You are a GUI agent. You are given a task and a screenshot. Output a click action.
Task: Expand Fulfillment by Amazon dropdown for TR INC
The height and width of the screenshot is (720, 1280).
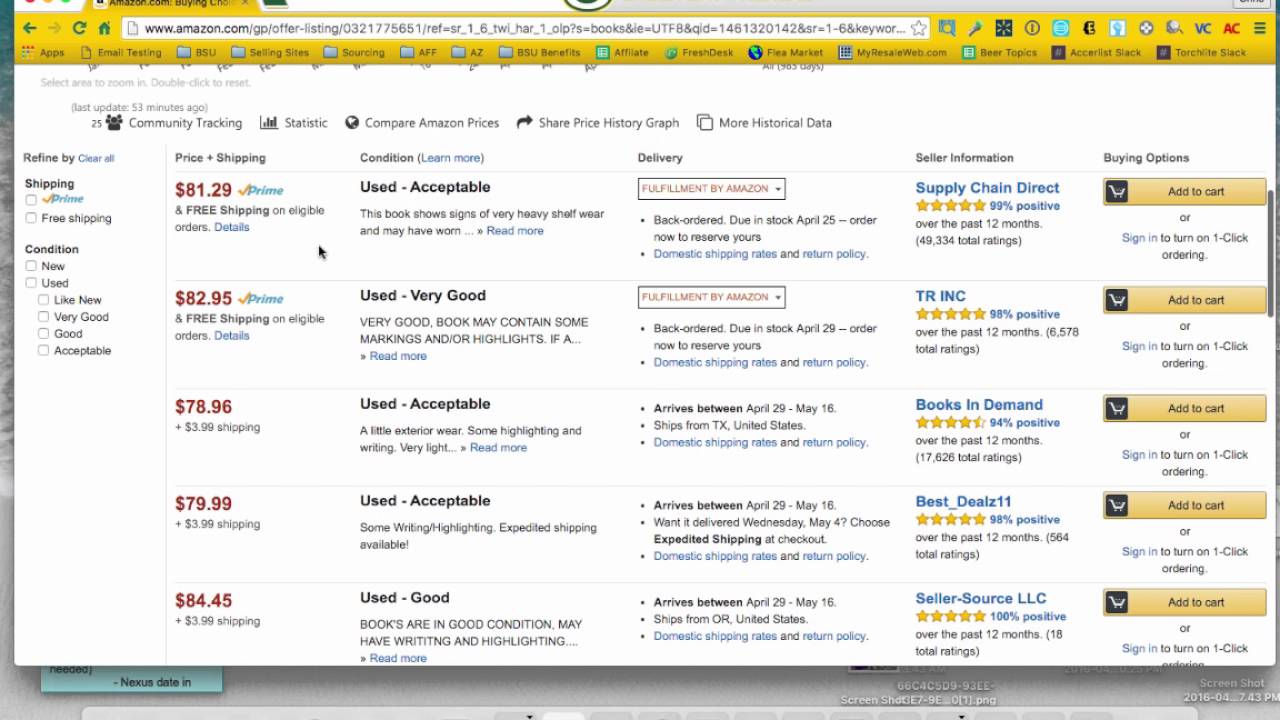click(x=711, y=297)
